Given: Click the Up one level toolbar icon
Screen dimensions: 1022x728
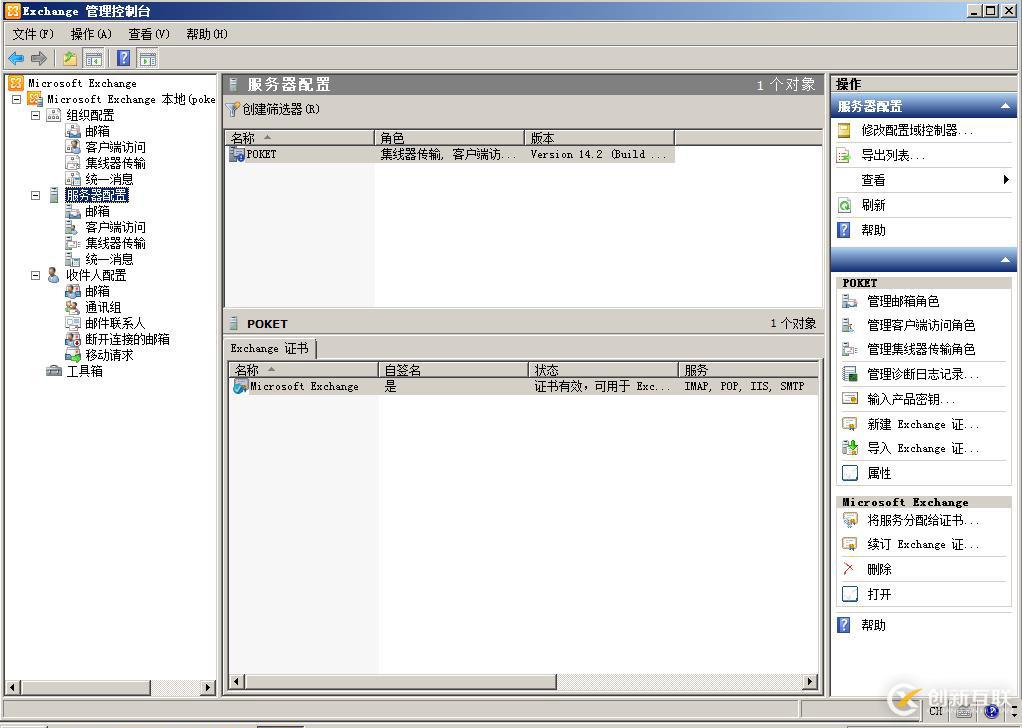Looking at the screenshot, I should [70, 59].
